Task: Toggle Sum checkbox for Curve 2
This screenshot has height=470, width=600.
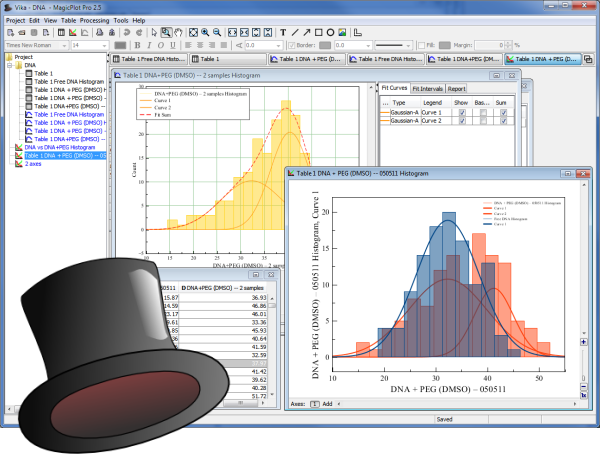Action: point(504,121)
